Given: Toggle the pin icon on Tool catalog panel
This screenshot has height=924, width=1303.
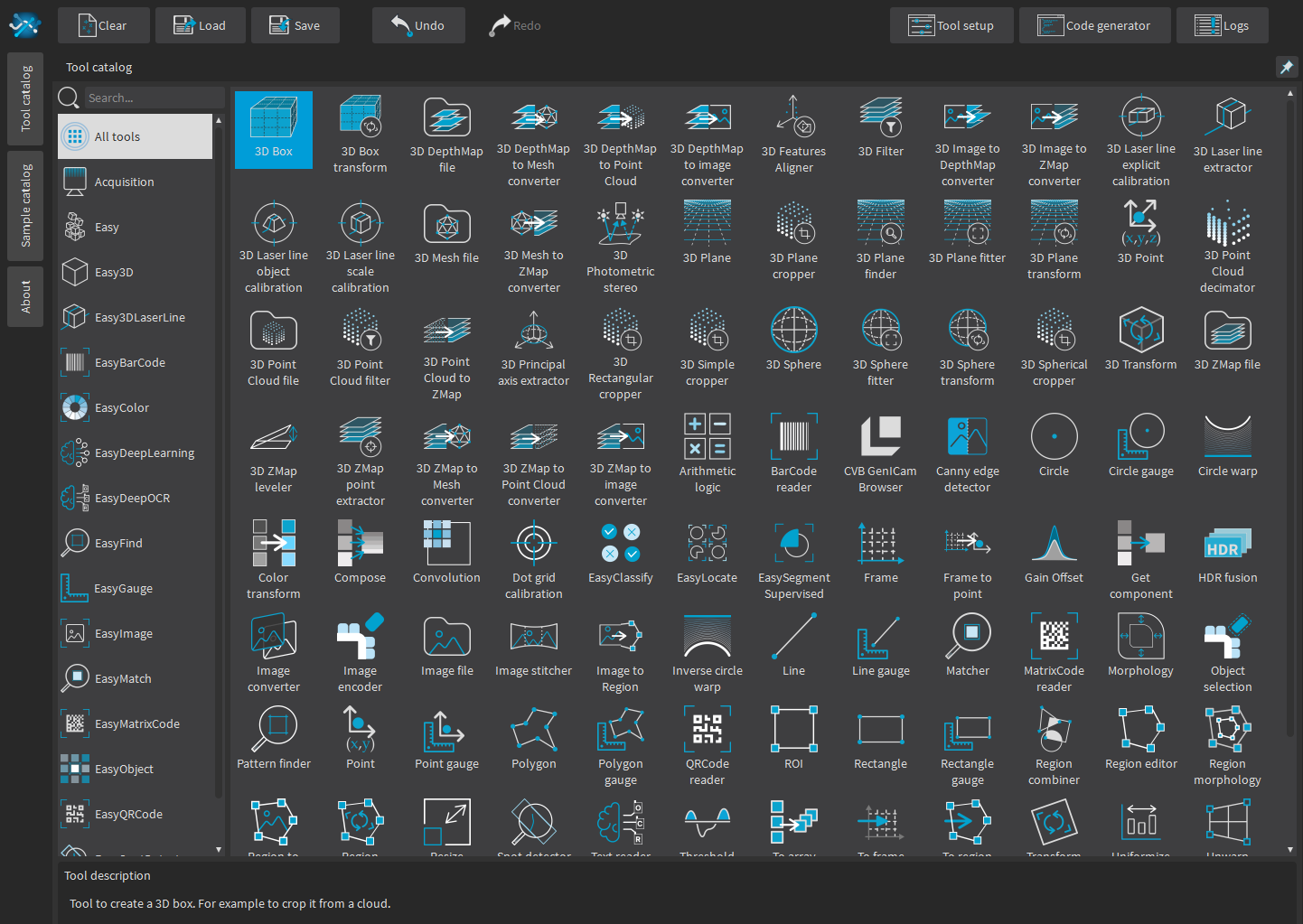Looking at the screenshot, I should (1286, 67).
